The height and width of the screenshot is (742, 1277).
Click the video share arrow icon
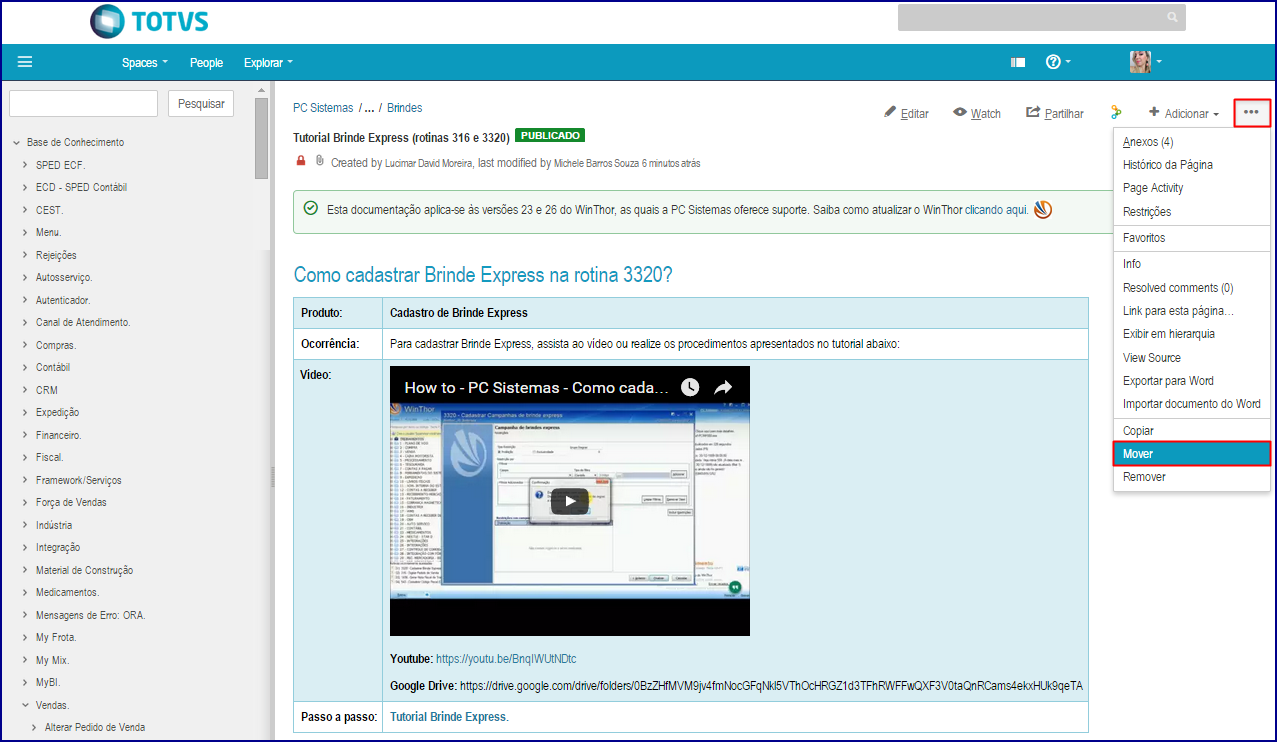tap(723, 387)
